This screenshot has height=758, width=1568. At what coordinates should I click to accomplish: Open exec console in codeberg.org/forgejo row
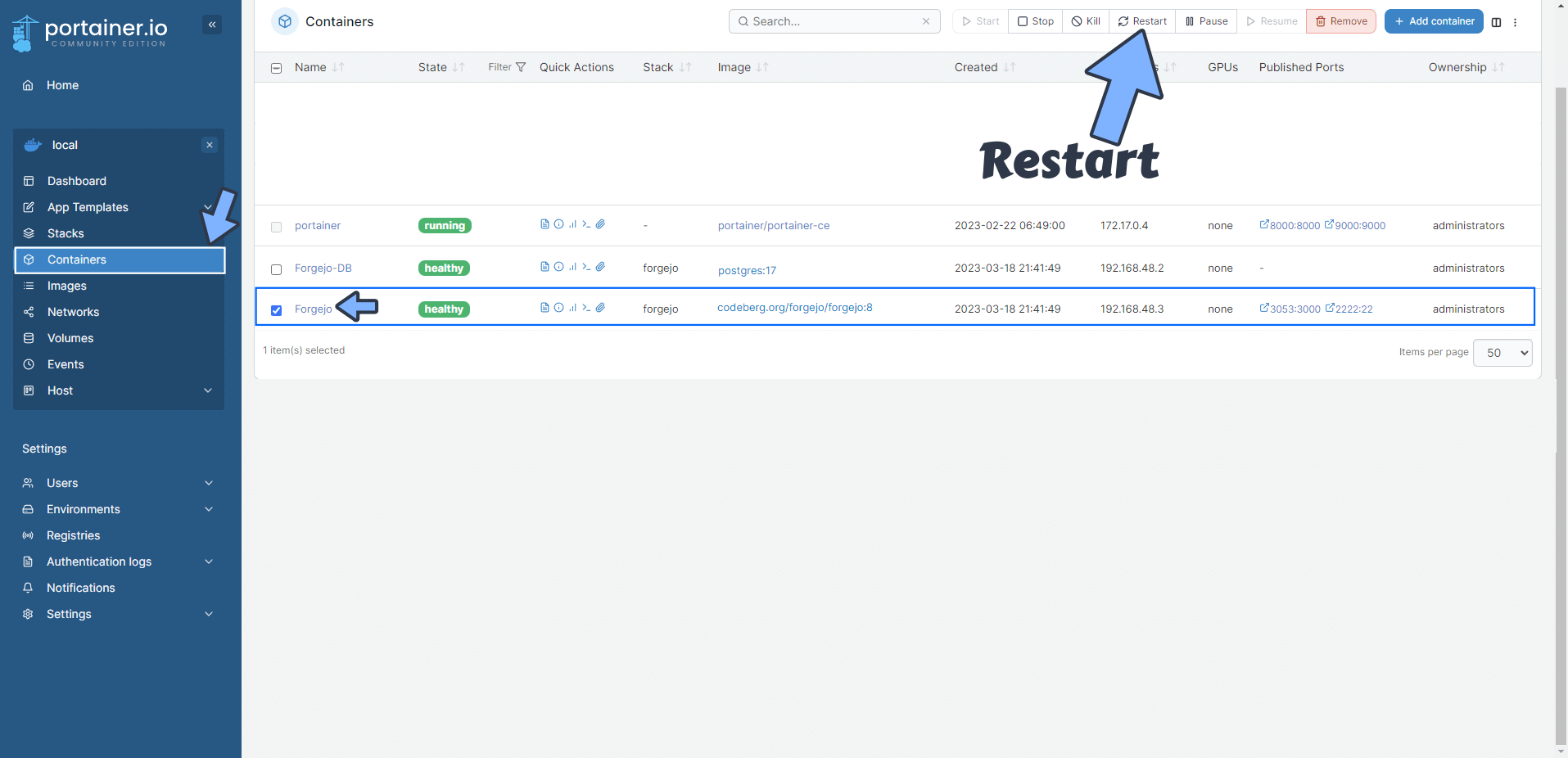(586, 308)
